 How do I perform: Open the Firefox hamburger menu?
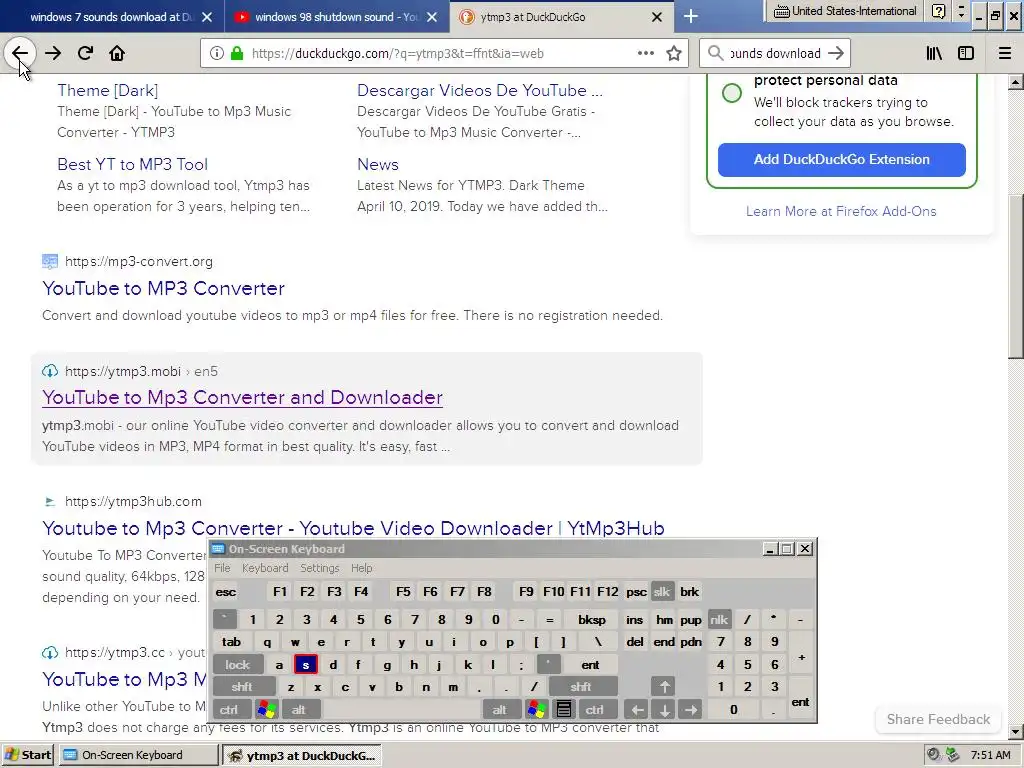pyautogui.click(x=1005, y=54)
